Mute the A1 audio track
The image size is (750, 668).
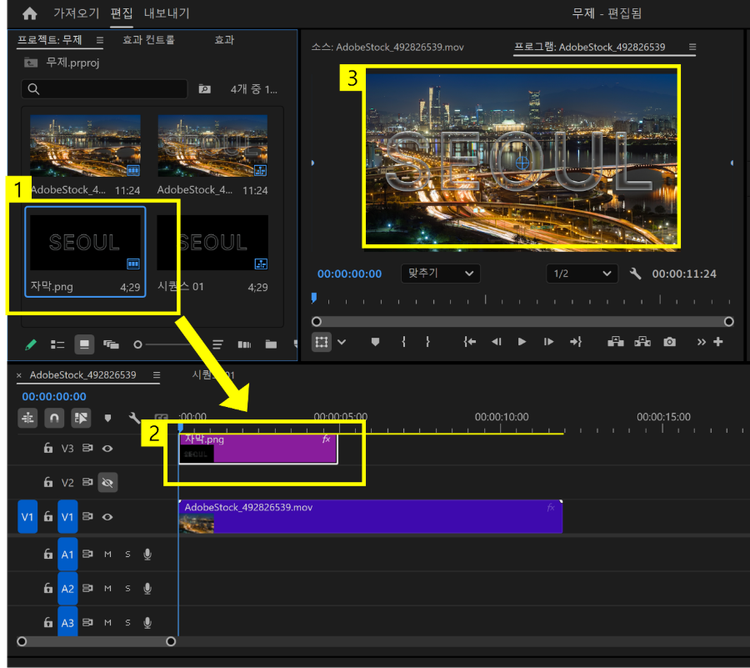coord(108,554)
